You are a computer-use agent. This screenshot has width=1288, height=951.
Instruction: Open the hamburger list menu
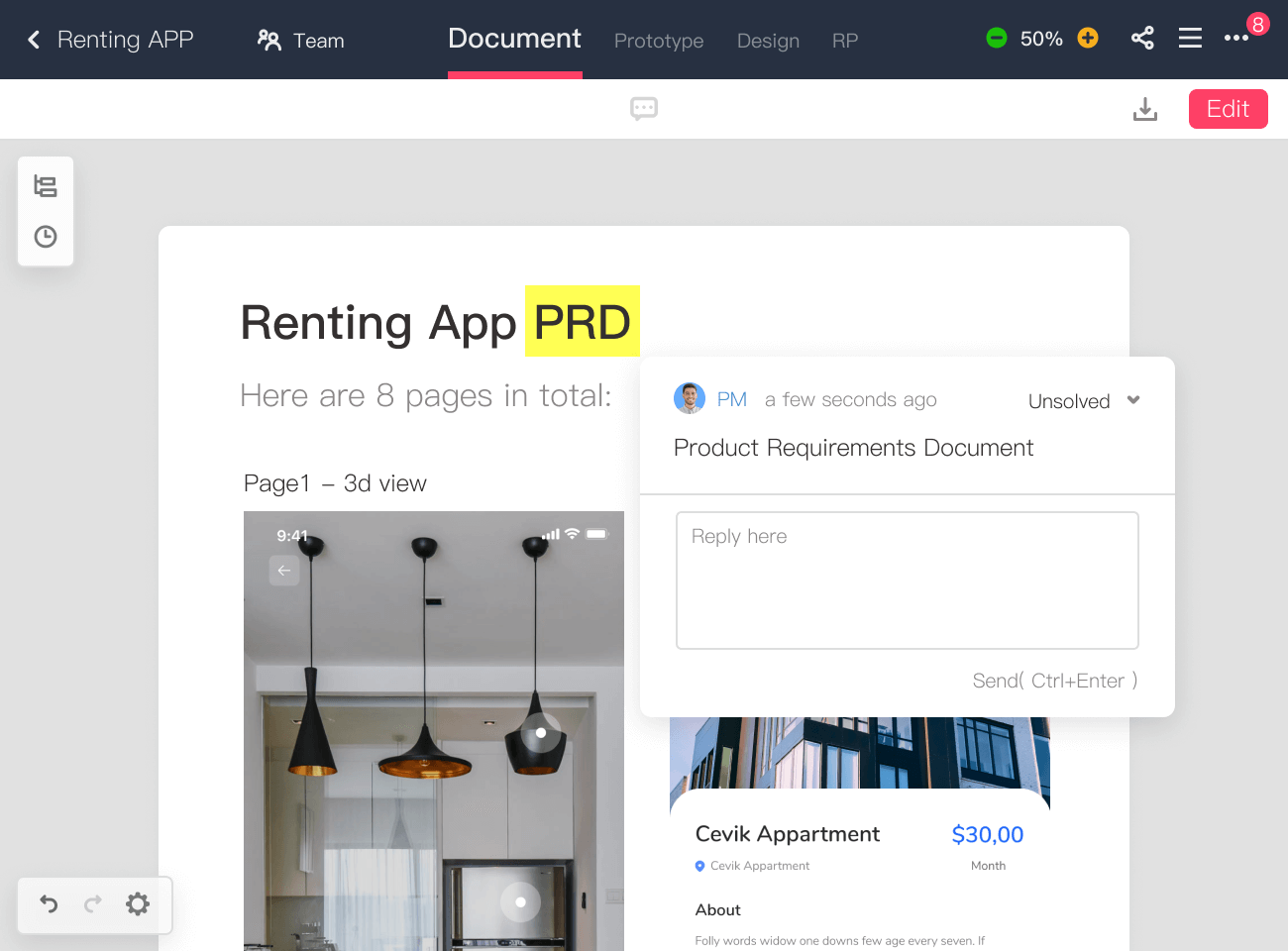point(1190,39)
